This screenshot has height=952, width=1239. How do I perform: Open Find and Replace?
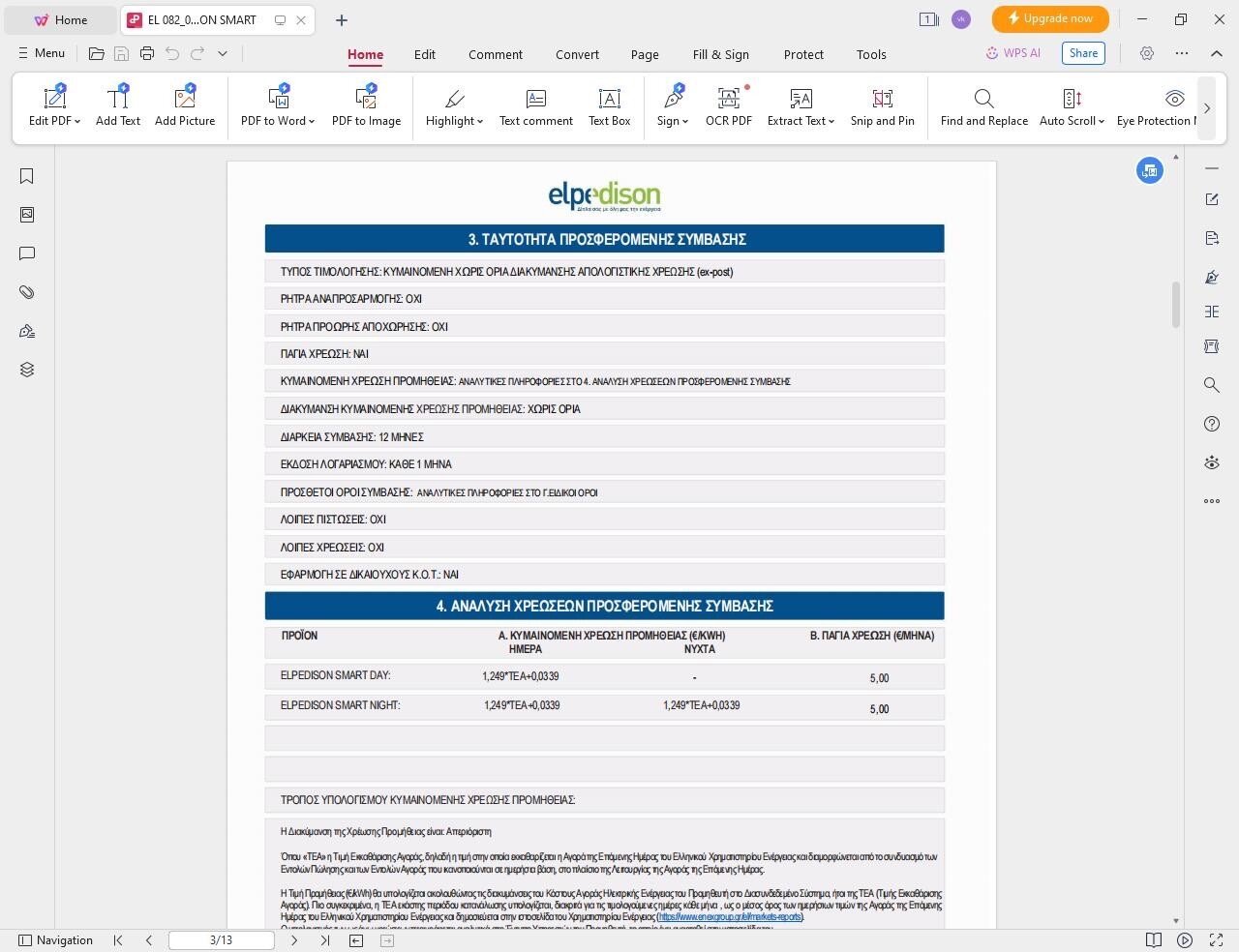click(984, 105)
